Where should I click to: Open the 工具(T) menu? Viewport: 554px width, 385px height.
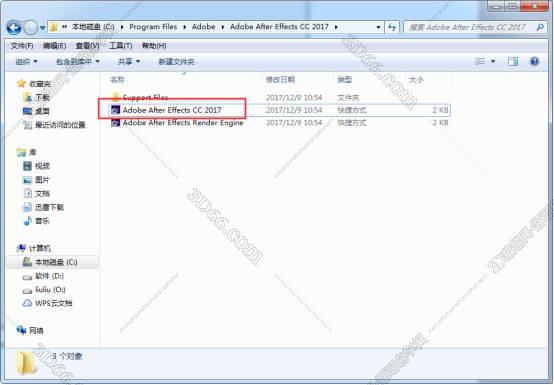(x=120, y=46)
